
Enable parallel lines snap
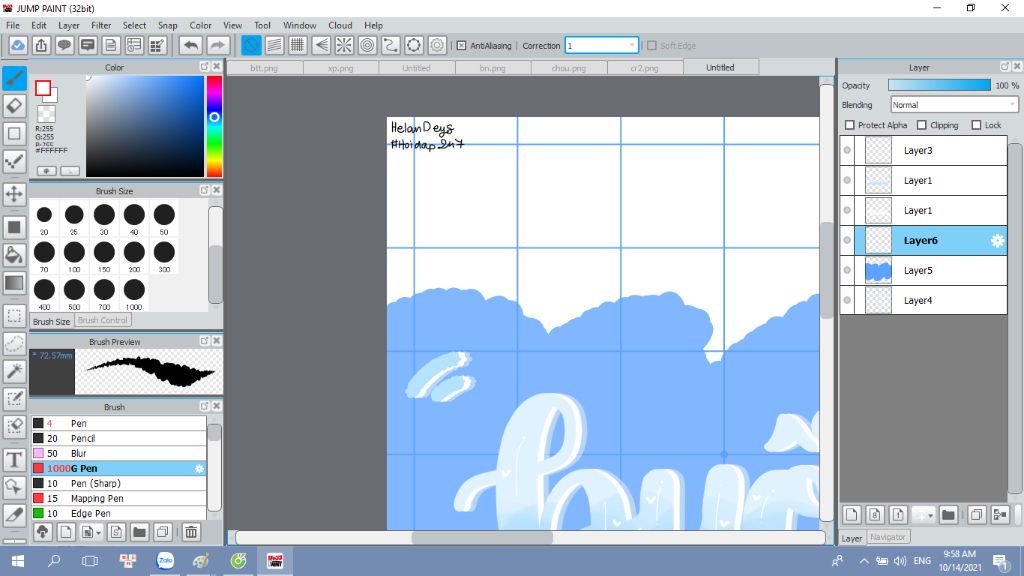tap(274, 46)
